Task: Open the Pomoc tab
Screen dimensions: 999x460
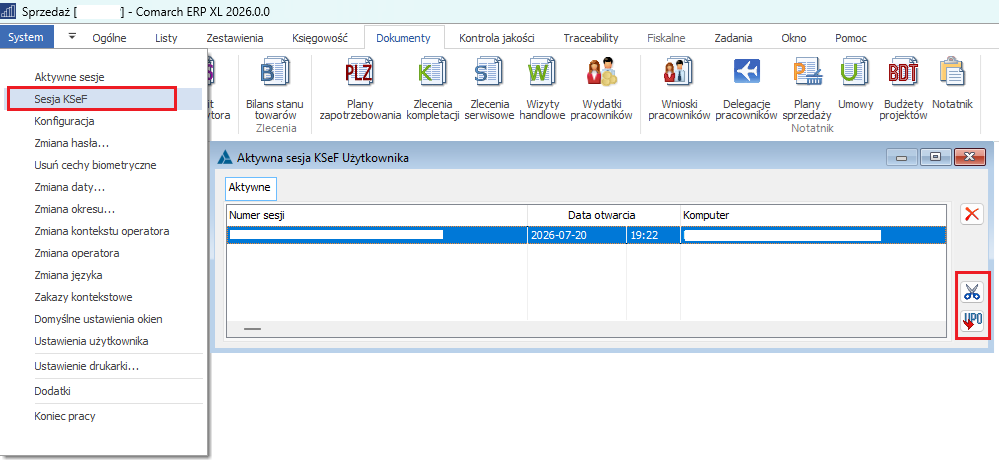Action: tap(851, 38)
